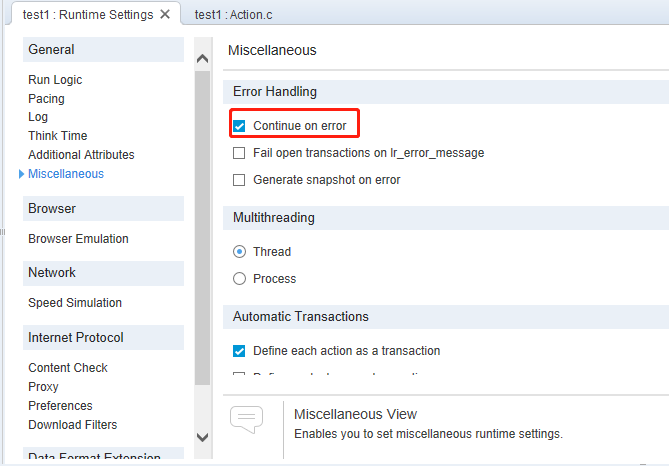Click the Network section header
The image size is (669, 466).
coord(103,273)
